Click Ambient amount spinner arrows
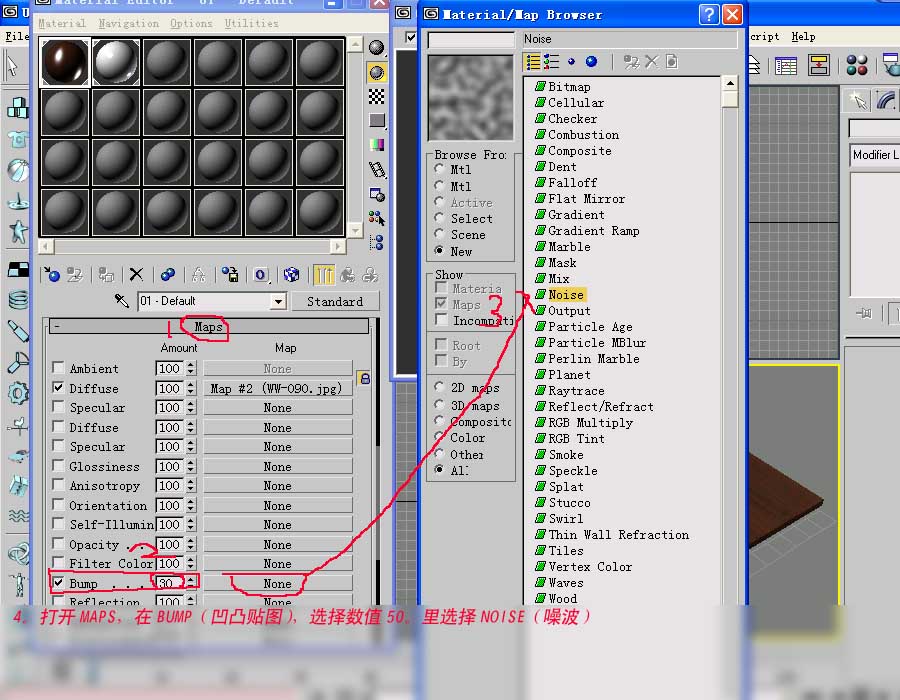The height and width of the screenshot is (700, 900). click(191, 368)
